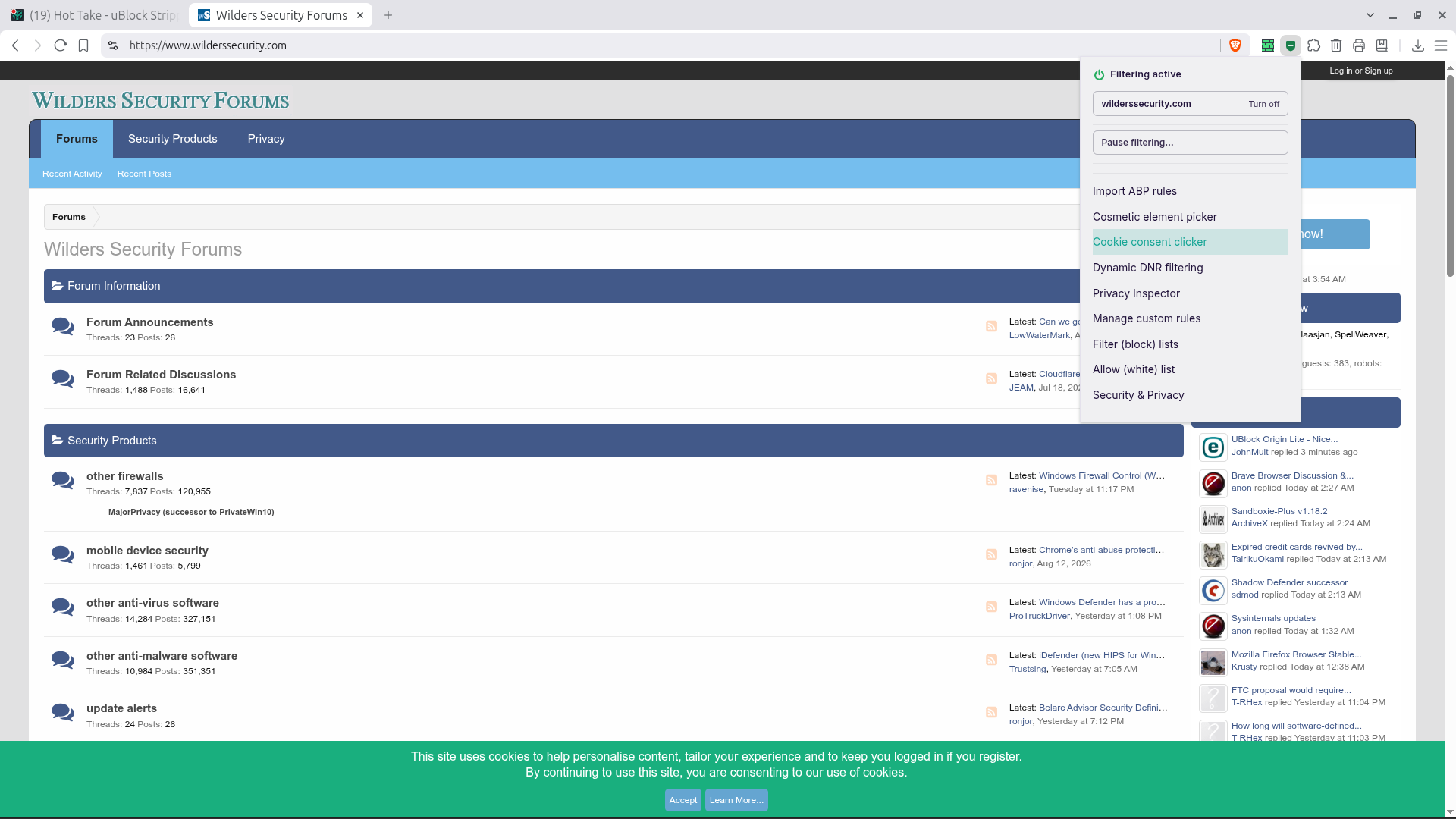This screenshot has width=1456, height=819.
Task: Bookmark this page with the bookmark icon
Action: tap(83, 45)
